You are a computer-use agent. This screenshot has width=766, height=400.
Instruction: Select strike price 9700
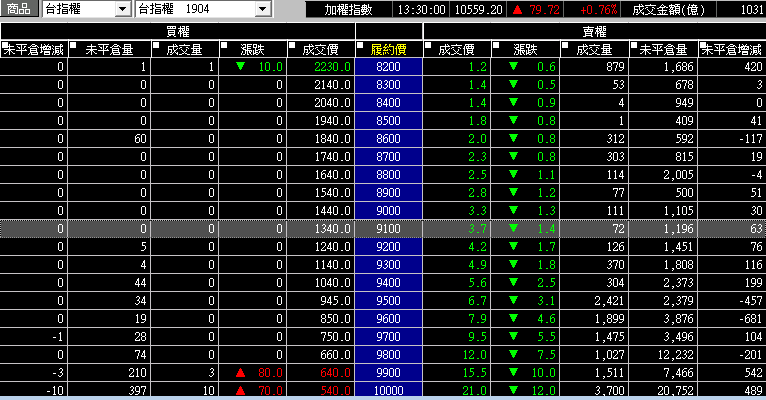(x=388, y=337)
